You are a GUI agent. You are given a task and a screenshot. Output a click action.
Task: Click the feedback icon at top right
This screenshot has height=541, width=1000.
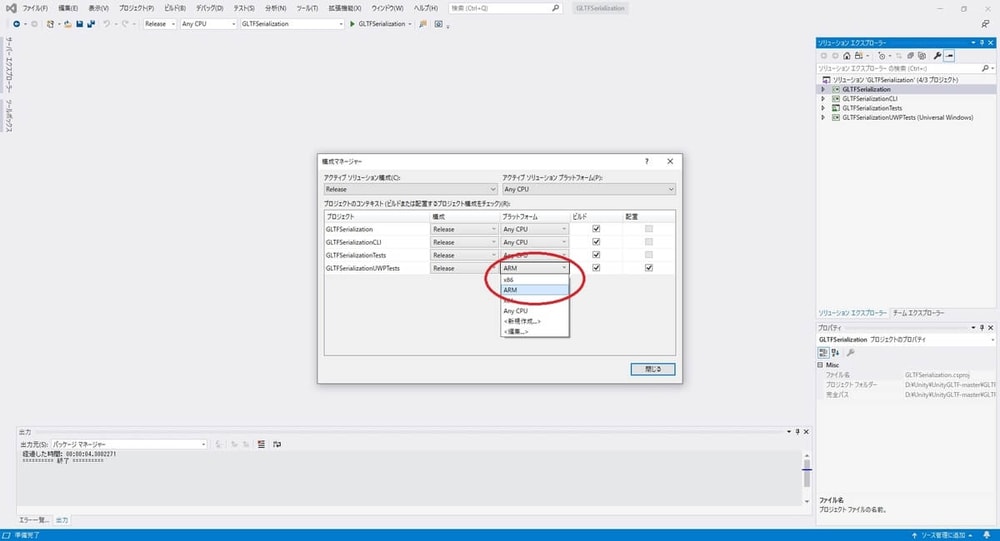click(985, 24)
